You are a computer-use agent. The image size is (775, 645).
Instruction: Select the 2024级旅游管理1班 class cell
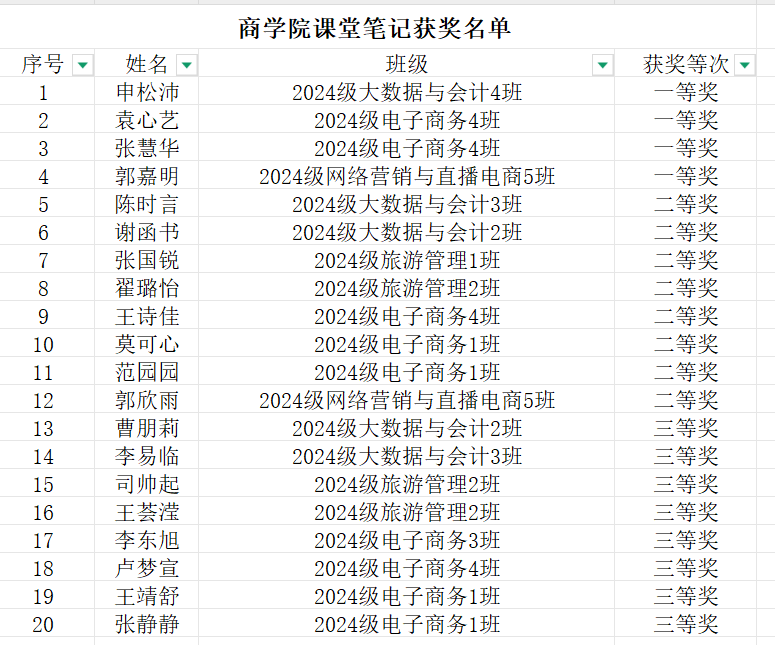[406, 261]
